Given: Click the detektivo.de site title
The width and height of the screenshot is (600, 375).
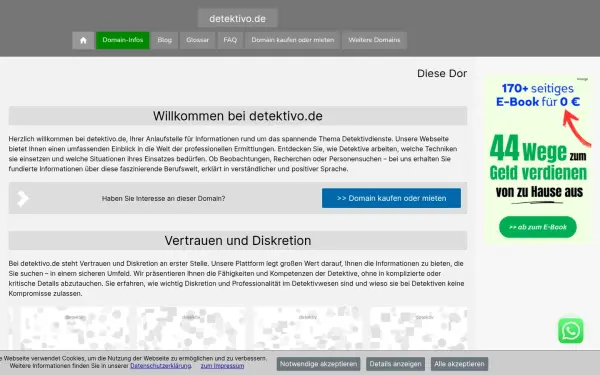Looking at the screenshot, I should (237, 18).
